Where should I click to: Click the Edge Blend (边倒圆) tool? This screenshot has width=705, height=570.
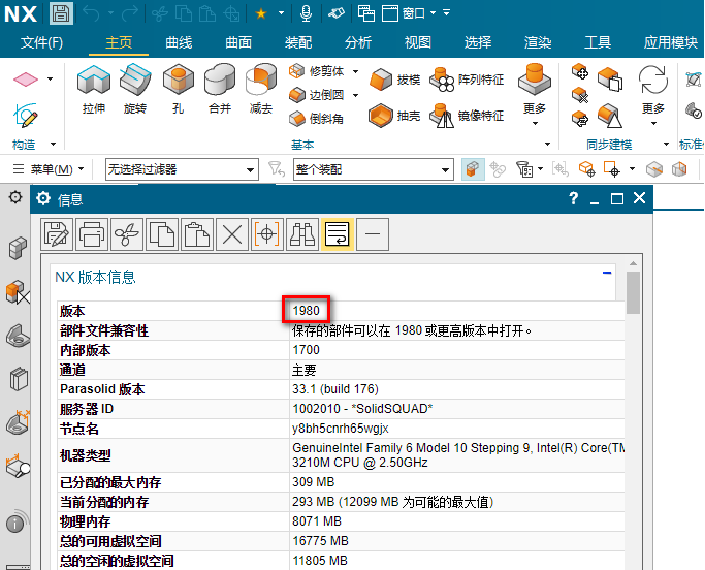point(317,95)
